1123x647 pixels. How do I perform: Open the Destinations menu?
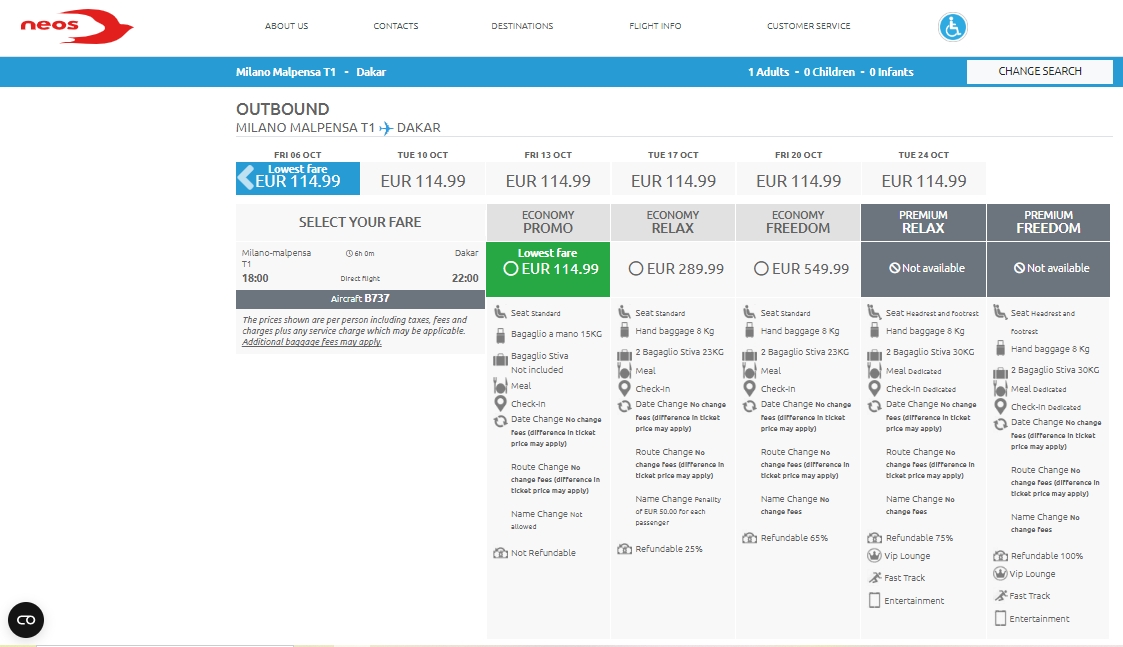522,26
